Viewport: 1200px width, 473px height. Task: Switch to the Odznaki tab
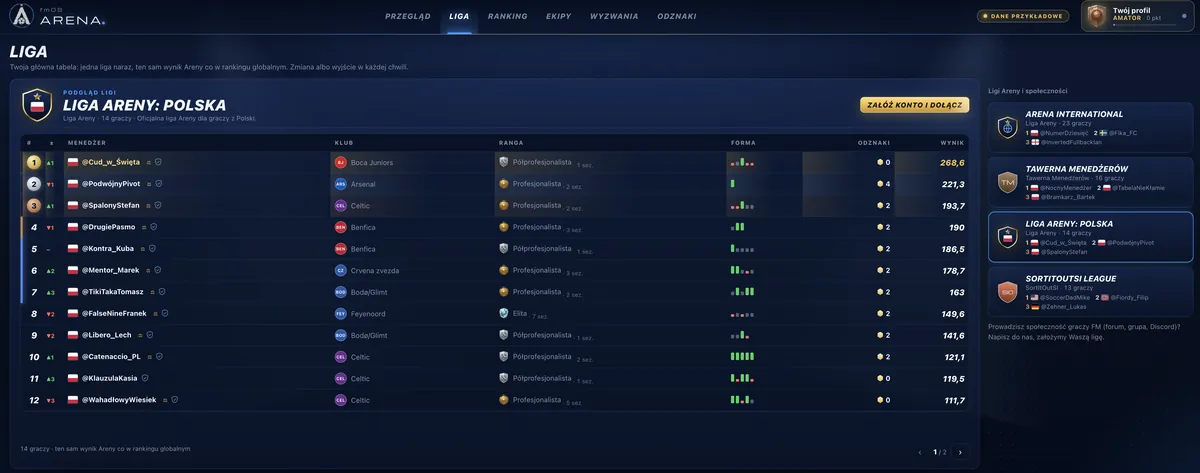(x=677, y=16)
